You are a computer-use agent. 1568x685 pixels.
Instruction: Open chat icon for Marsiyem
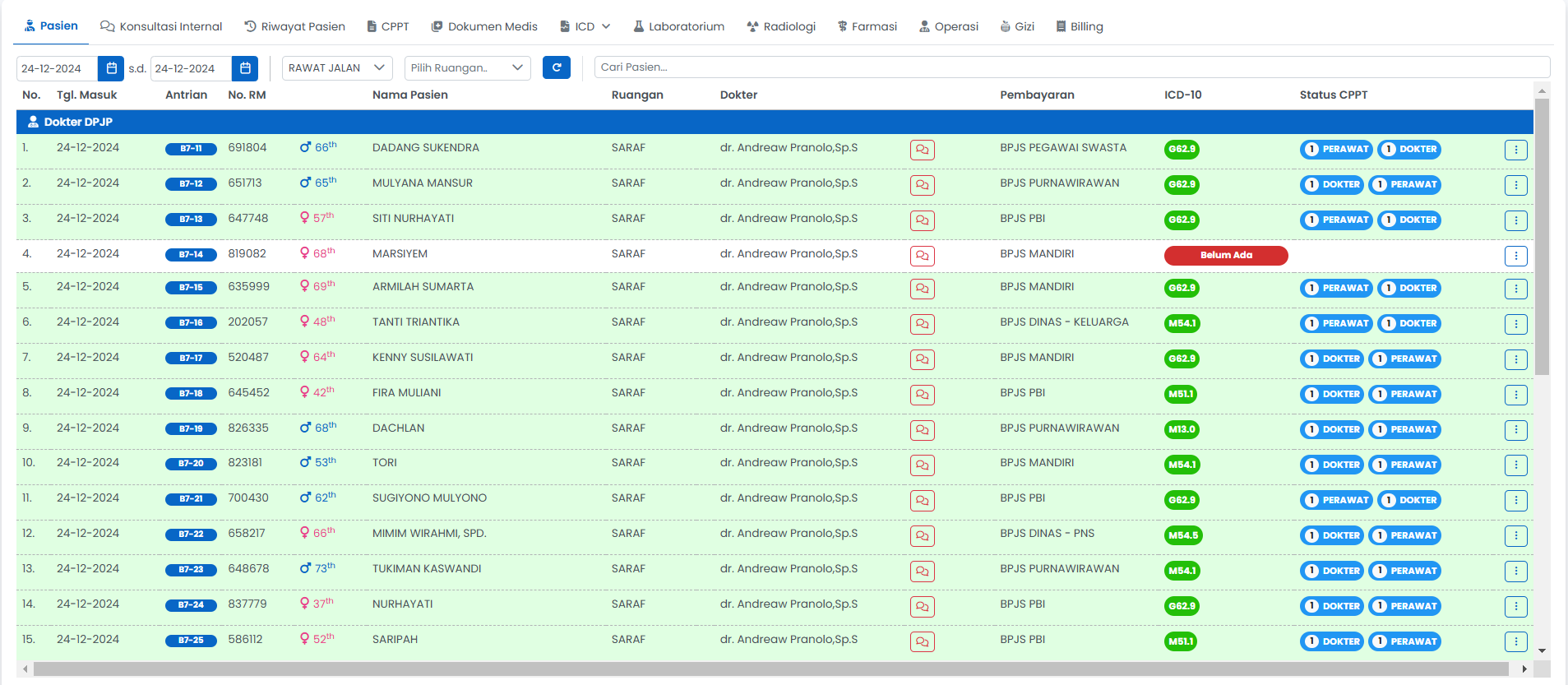click(922, 256)
